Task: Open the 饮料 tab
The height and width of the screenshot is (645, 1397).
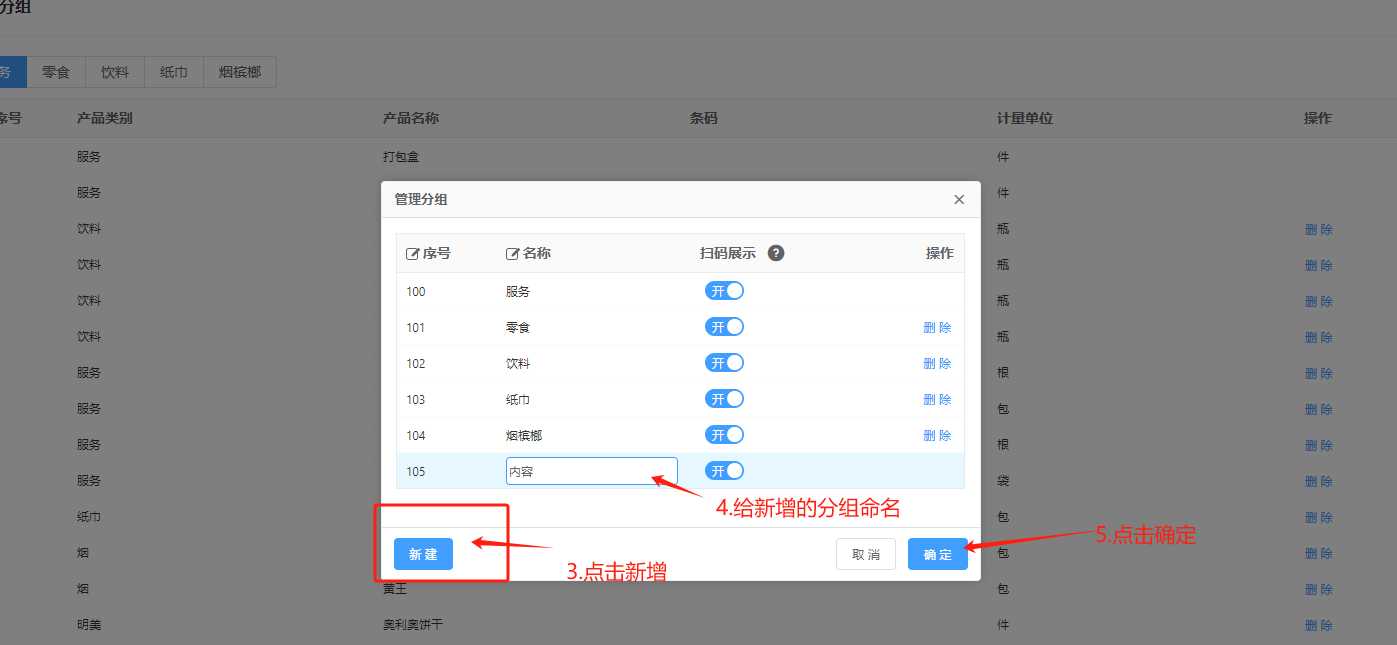Action: coord(115,72)
